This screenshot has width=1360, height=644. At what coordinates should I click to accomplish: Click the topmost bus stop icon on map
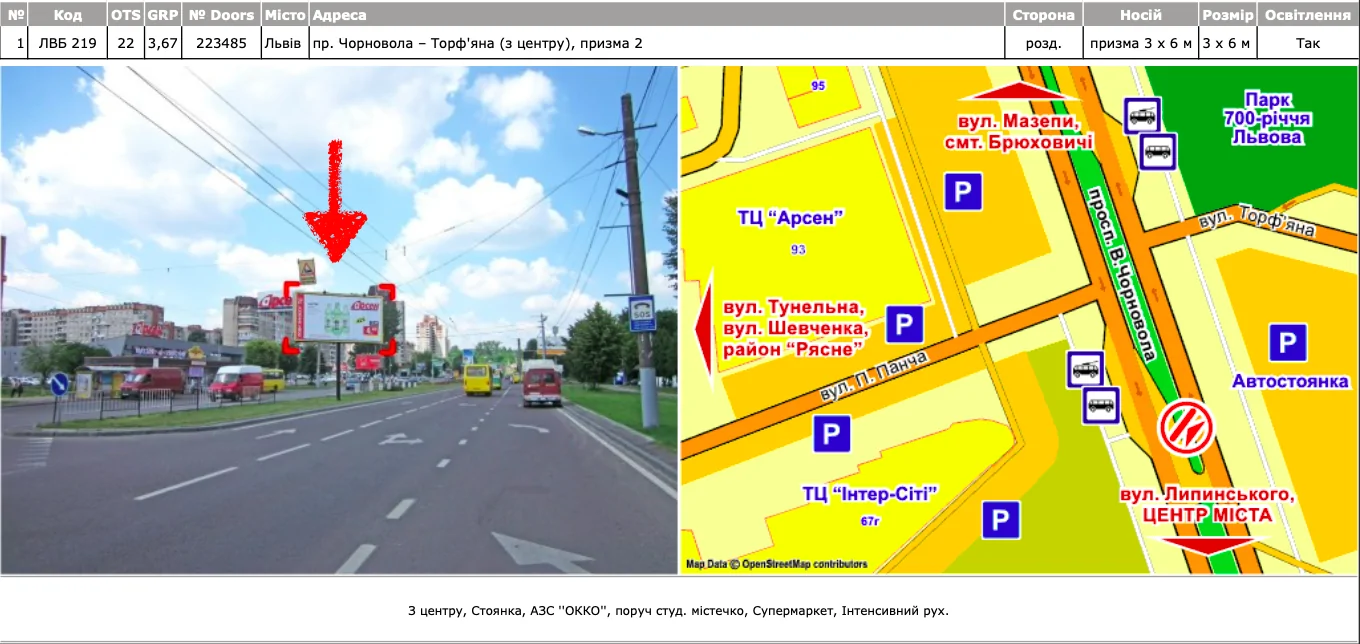point(1142,116)
